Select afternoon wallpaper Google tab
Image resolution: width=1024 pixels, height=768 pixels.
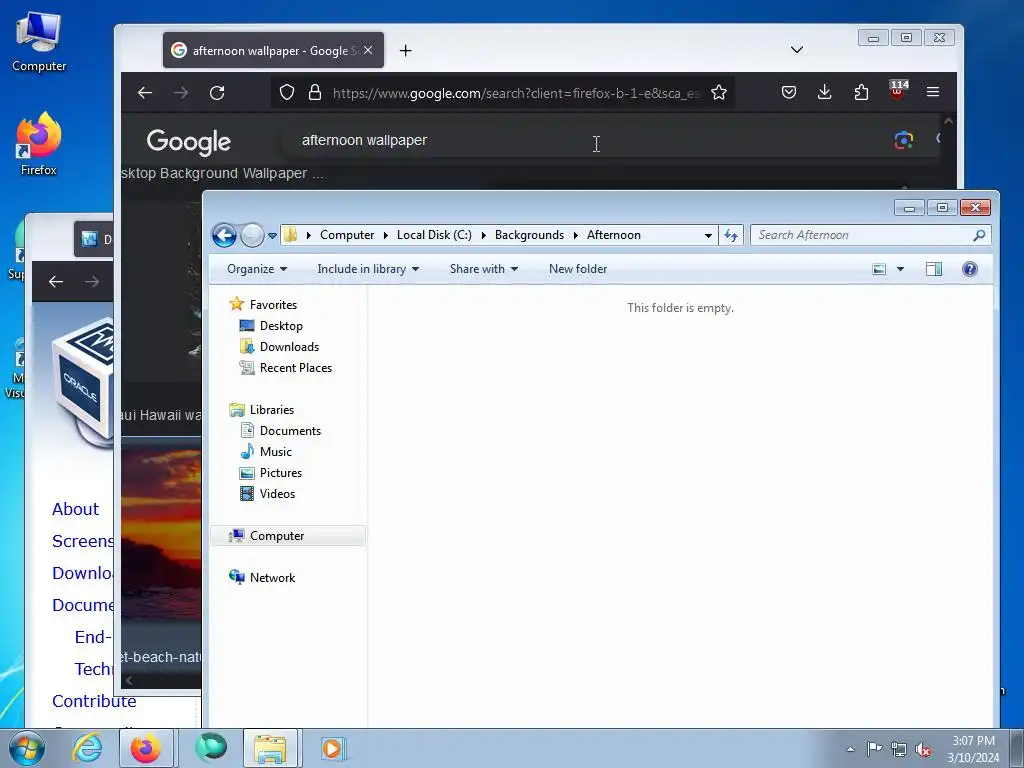click(273, 50)
